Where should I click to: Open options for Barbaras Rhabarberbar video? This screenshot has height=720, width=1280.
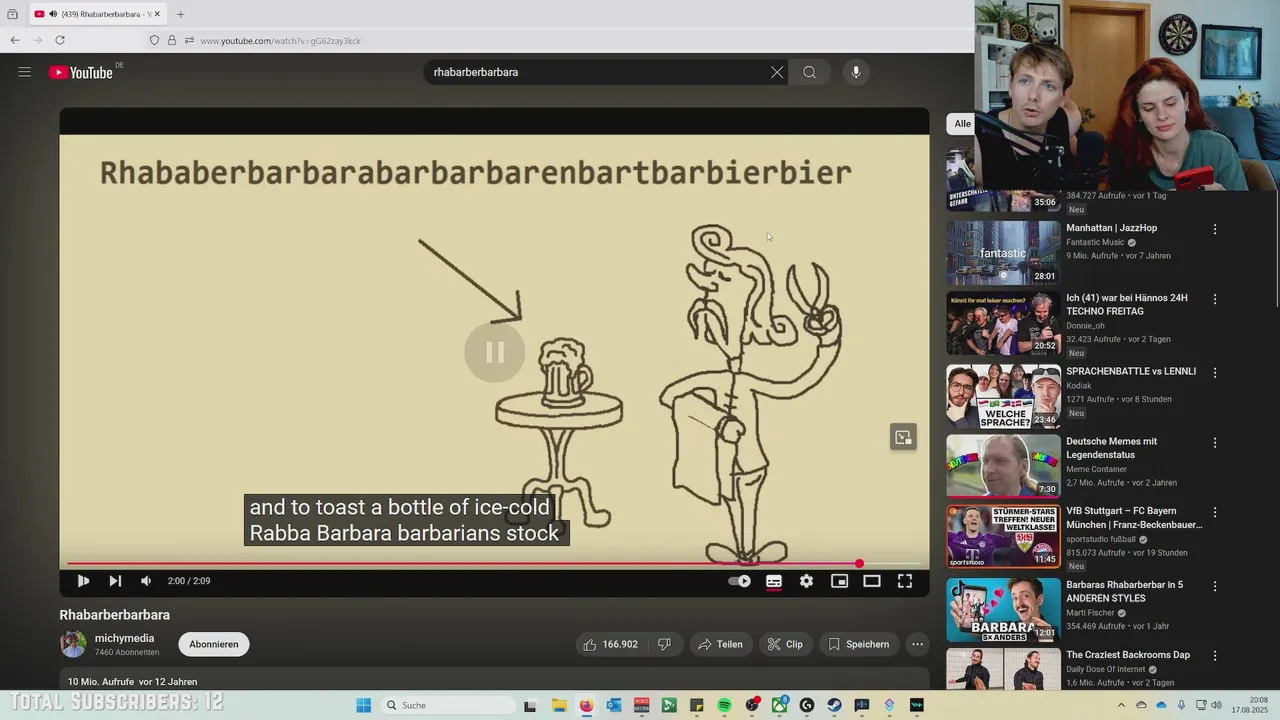1215,587
